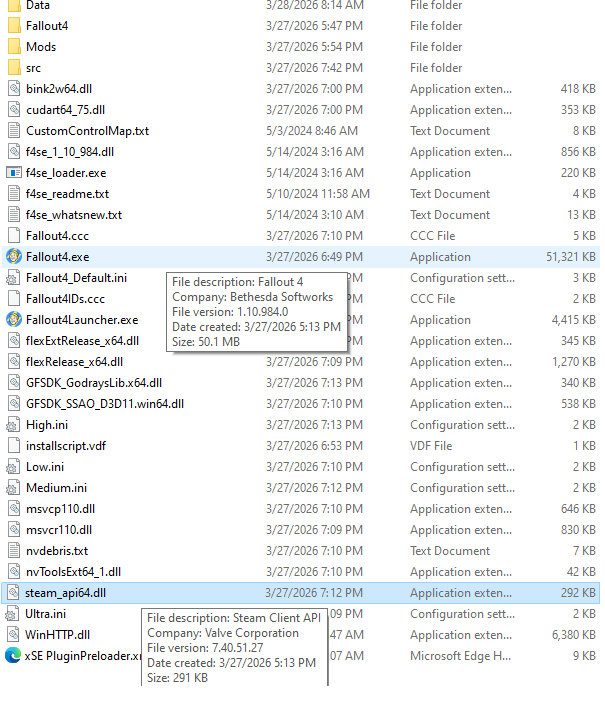
Task: Click the 5/10/2024 11:58 AM date cell
Action: point(318,194)
